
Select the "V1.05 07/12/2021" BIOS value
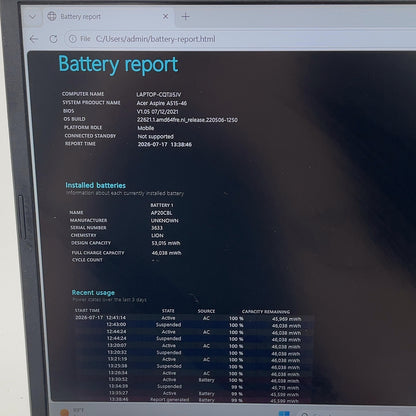click(x=158, y=112)
